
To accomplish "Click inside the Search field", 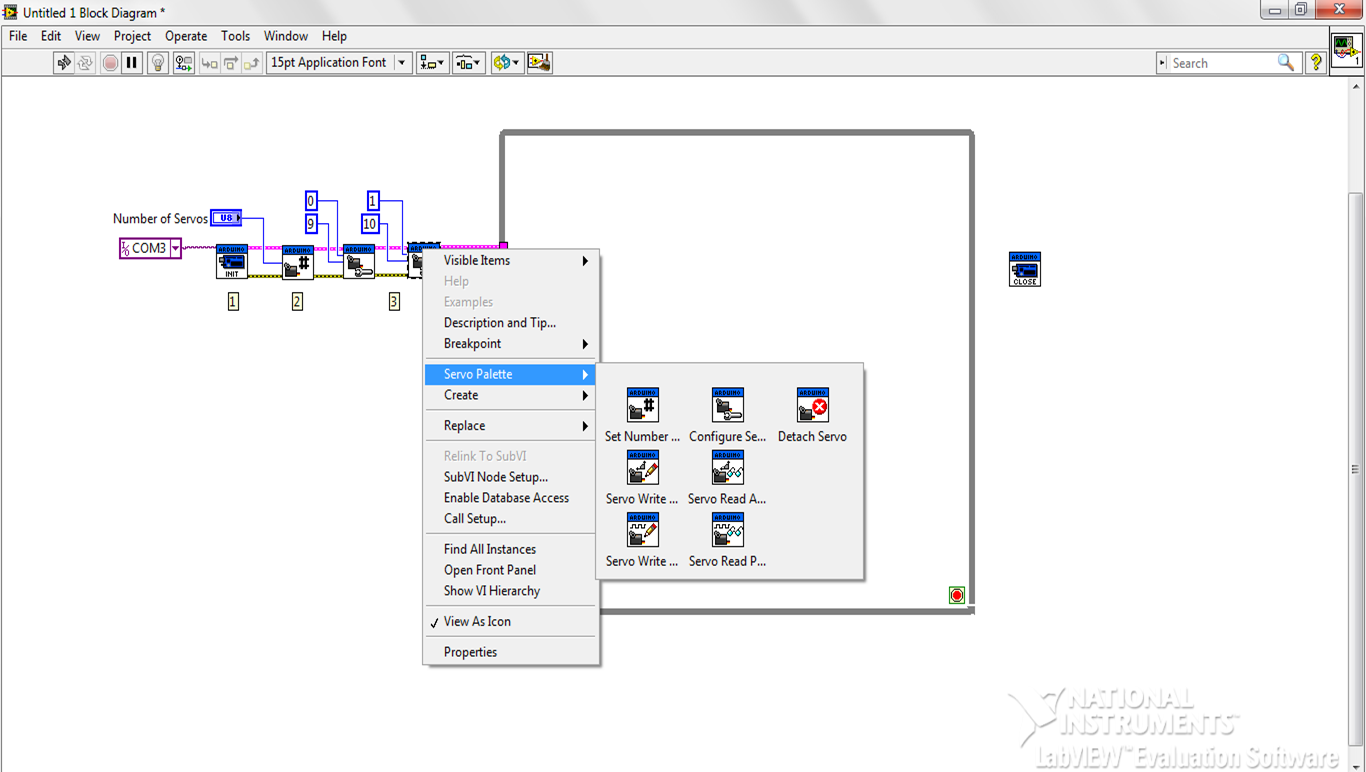I will coord(1220,62).
